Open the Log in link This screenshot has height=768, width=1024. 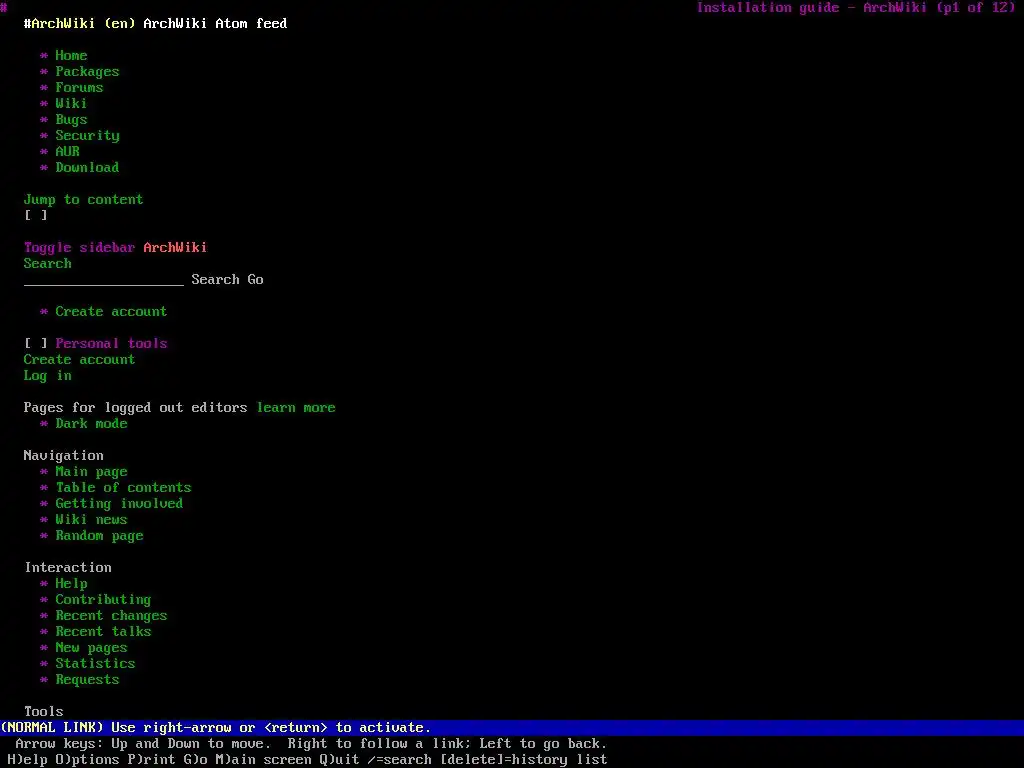(x=48, y=376)
